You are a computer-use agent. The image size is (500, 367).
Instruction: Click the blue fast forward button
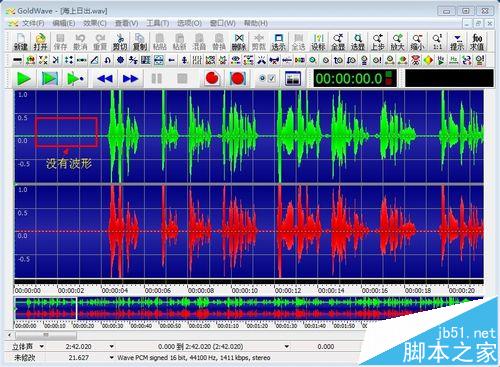coord(130,79)
